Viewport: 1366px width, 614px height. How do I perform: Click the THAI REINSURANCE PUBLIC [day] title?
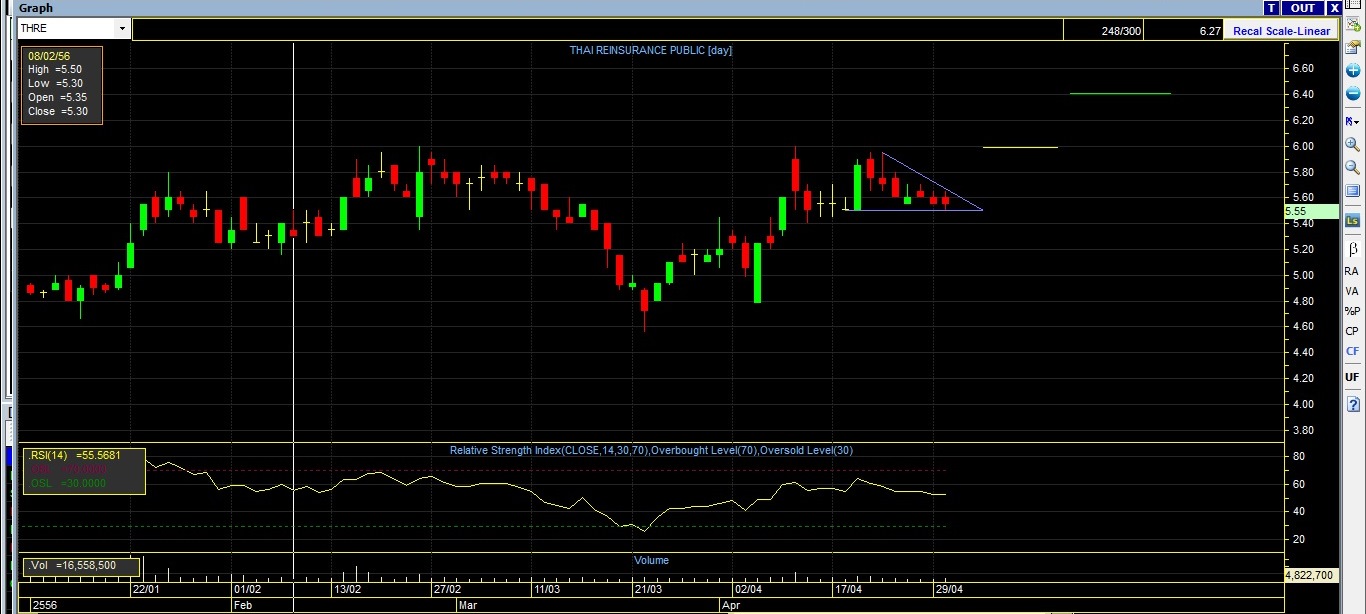point(651,50)
